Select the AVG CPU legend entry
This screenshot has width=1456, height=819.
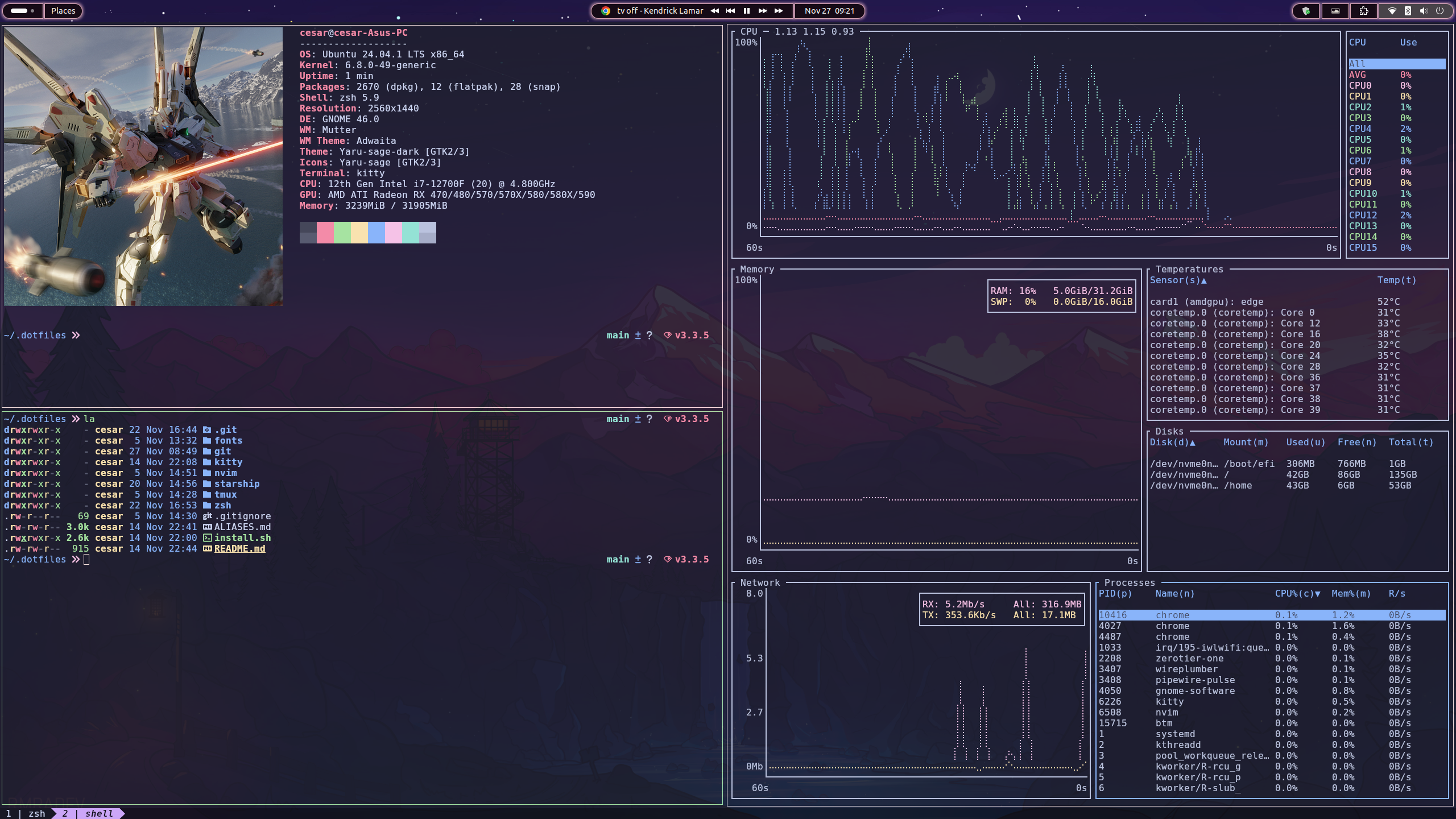pyautogui.click(x=1358, y=75)
